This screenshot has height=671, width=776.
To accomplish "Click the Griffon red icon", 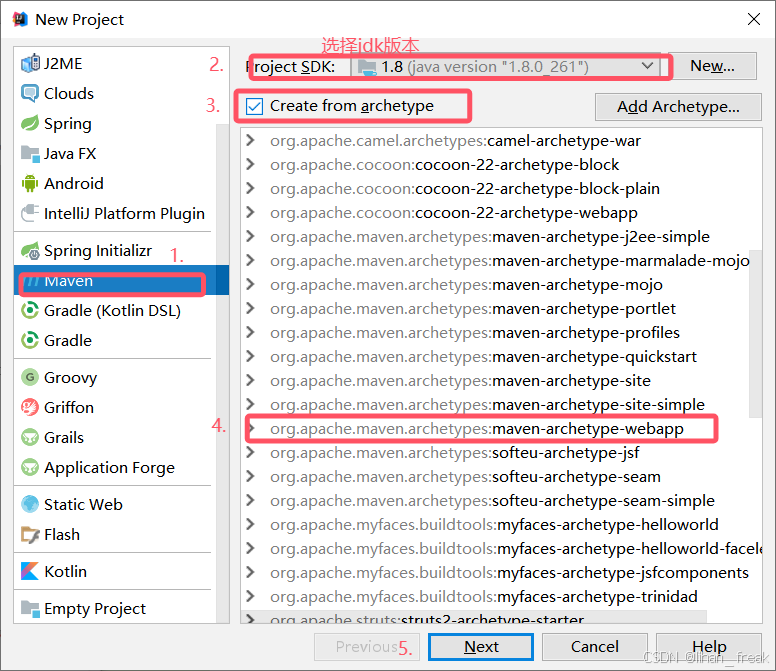I will point(30,407).
